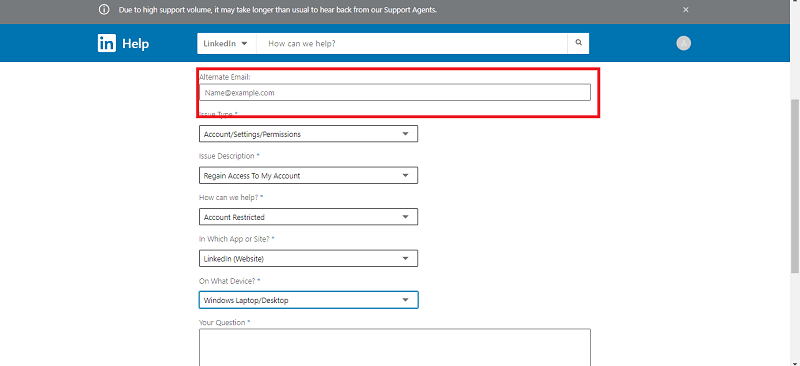Expand the 'How can we help?' Account Restricted dropdown
The width and height of the screenshot is (800, 366).
308,217
